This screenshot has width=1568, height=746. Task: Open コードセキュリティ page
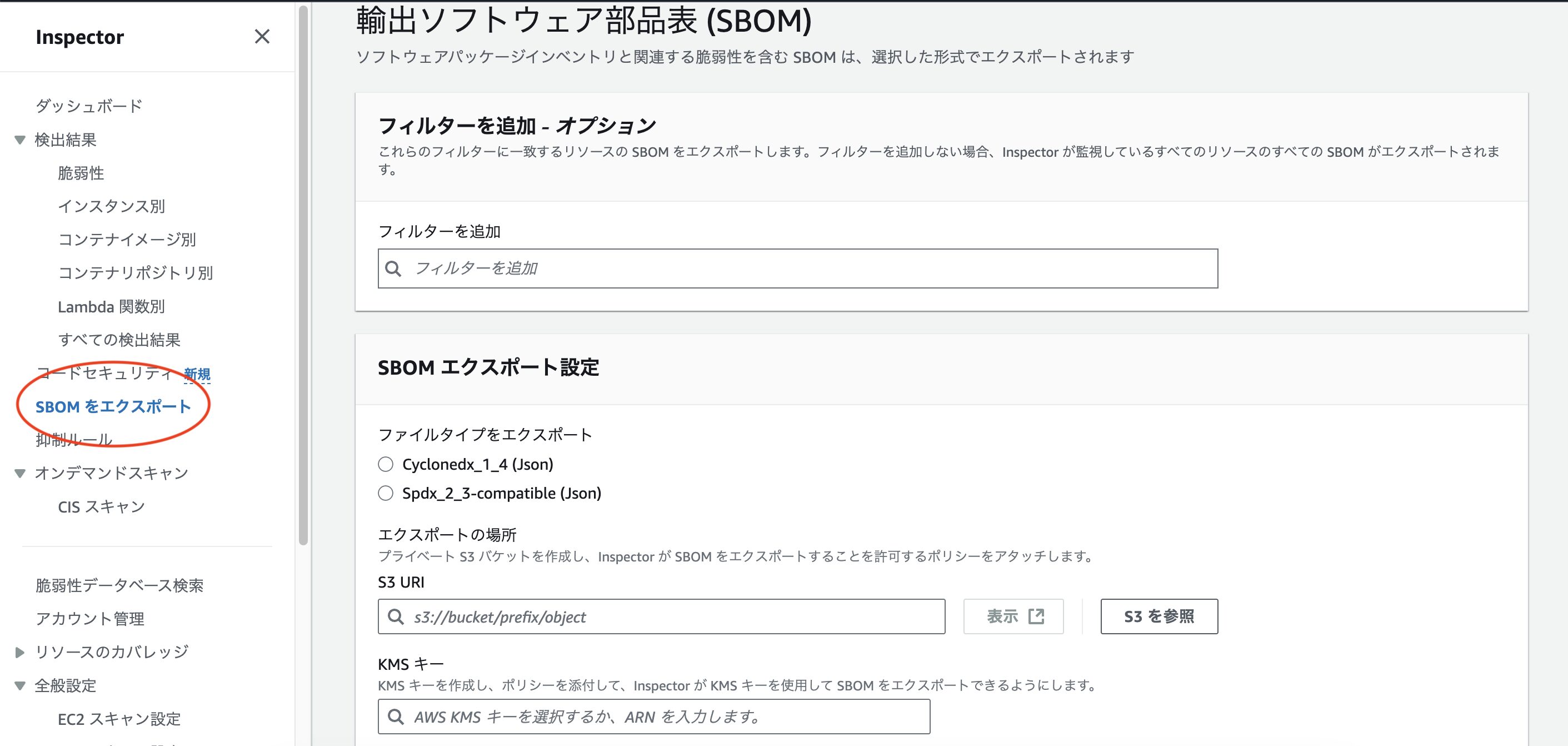point(104,374)
